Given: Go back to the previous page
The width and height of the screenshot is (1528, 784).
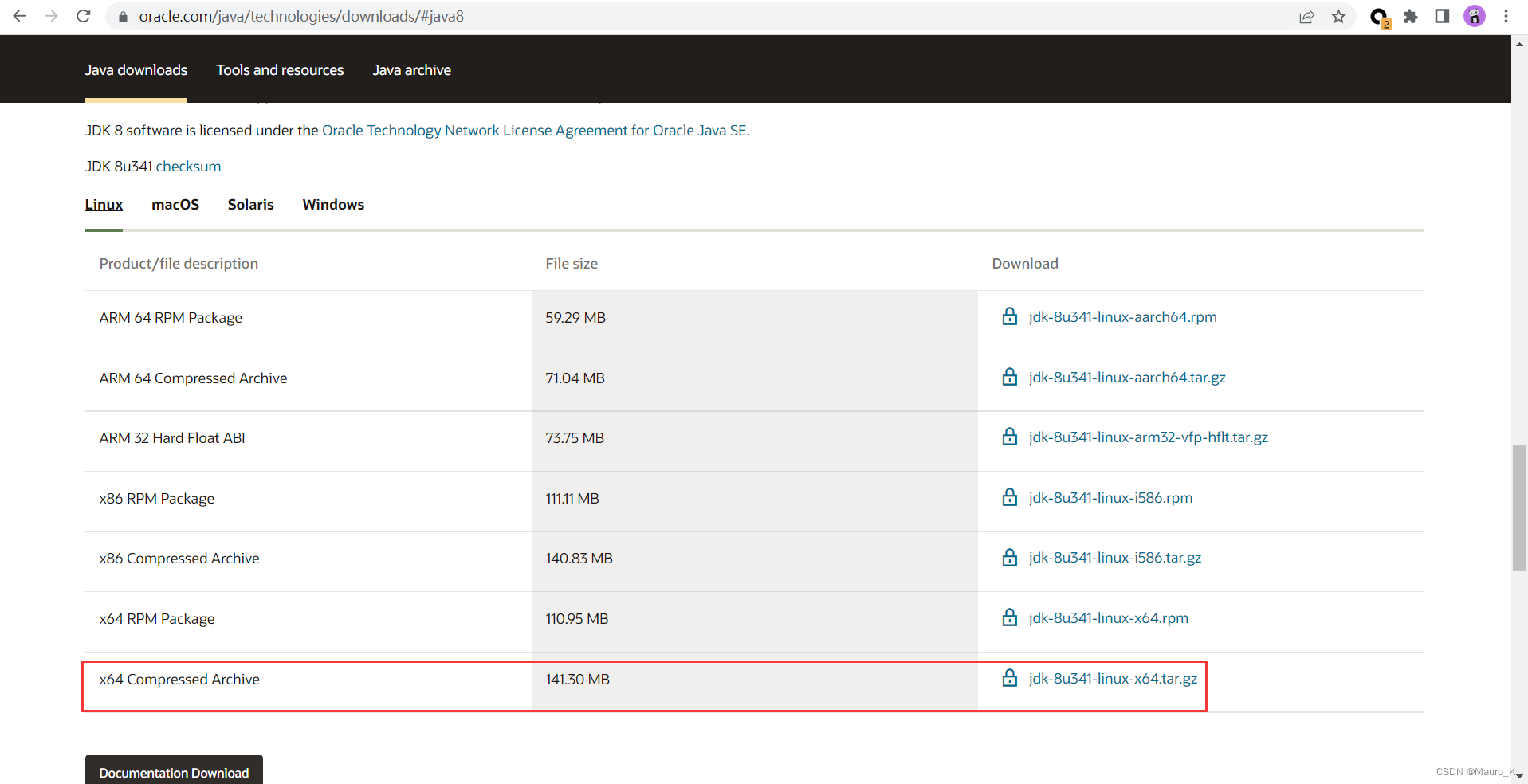Looking at the screenshot, I should pyautogui.click(x=20, y=16).
